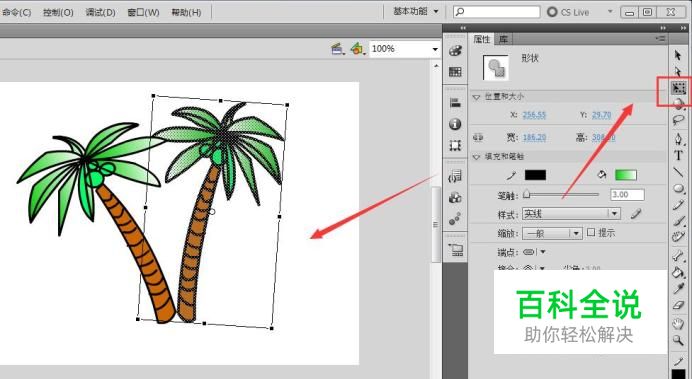Select the Line tool
Screen dimensions: 692x379
point(678,172)
